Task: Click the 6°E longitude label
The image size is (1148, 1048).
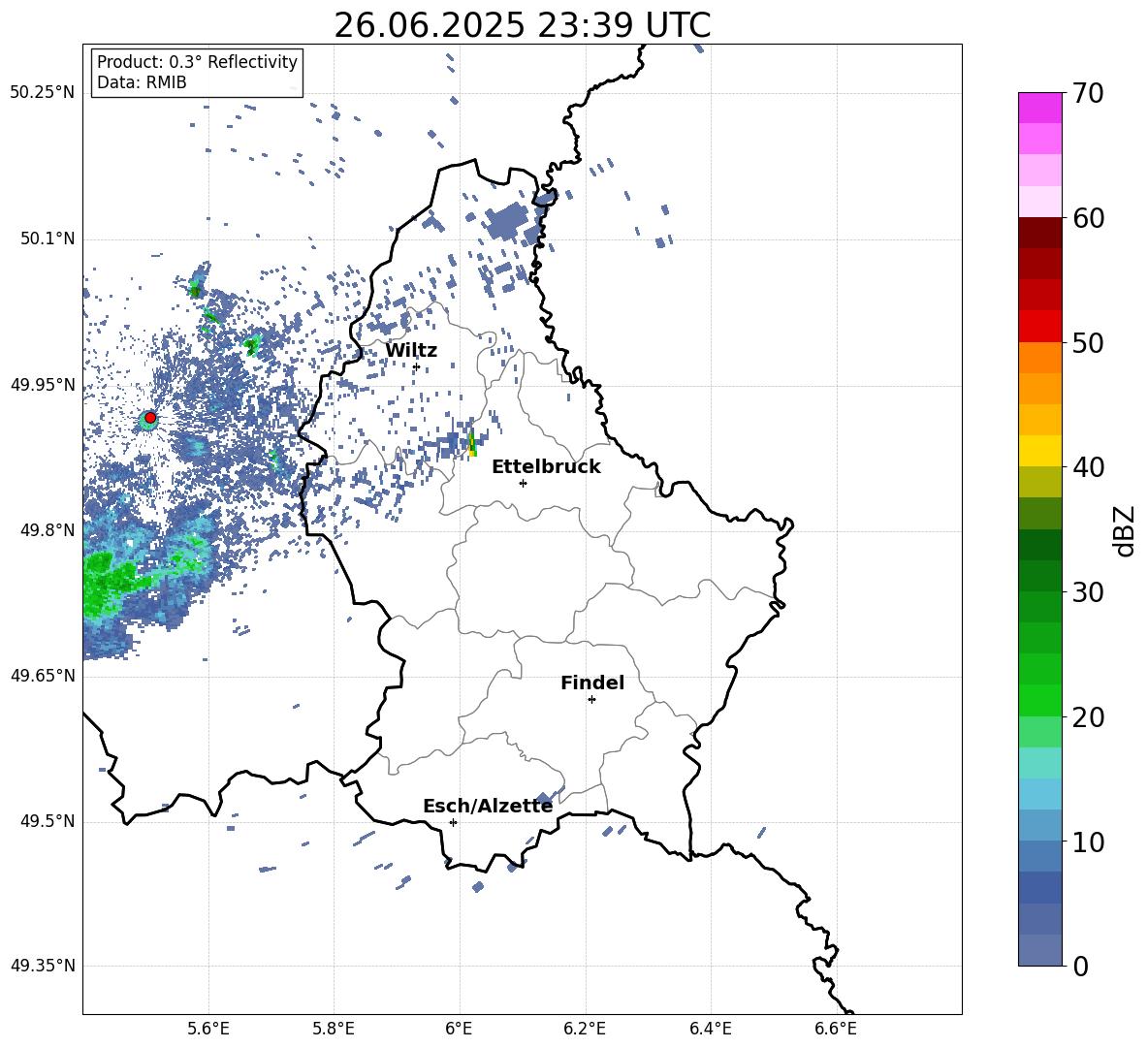Action: pyautogui.click(x=459, y=1030)
